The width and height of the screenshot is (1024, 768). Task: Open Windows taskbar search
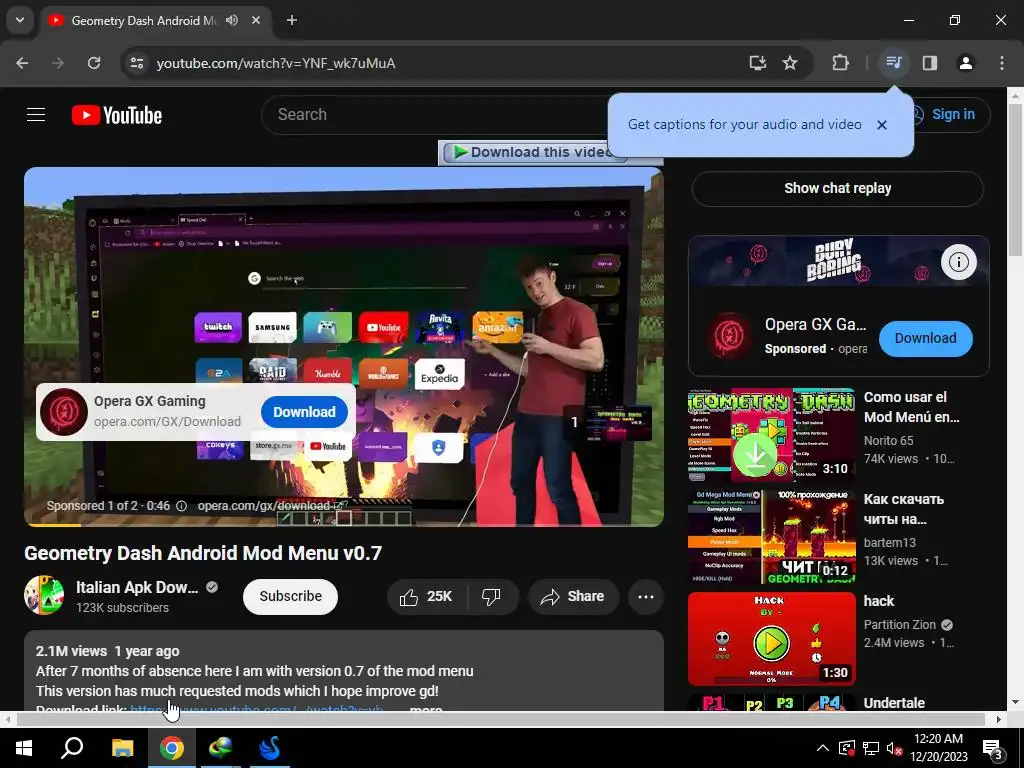click(x=72, y=748)
